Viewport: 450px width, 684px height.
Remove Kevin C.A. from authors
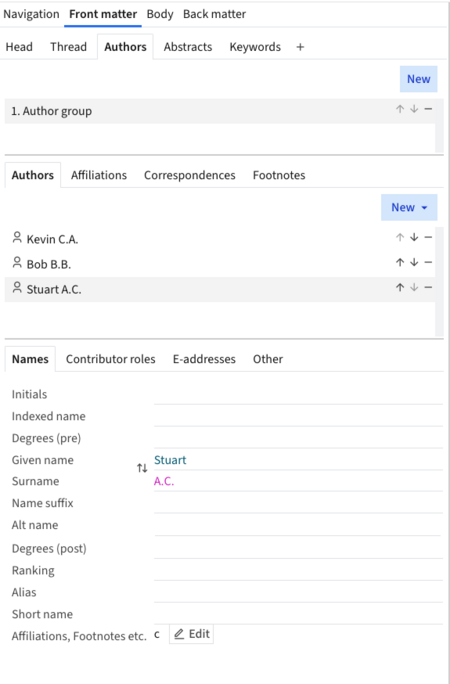click(x=428, y=237)
